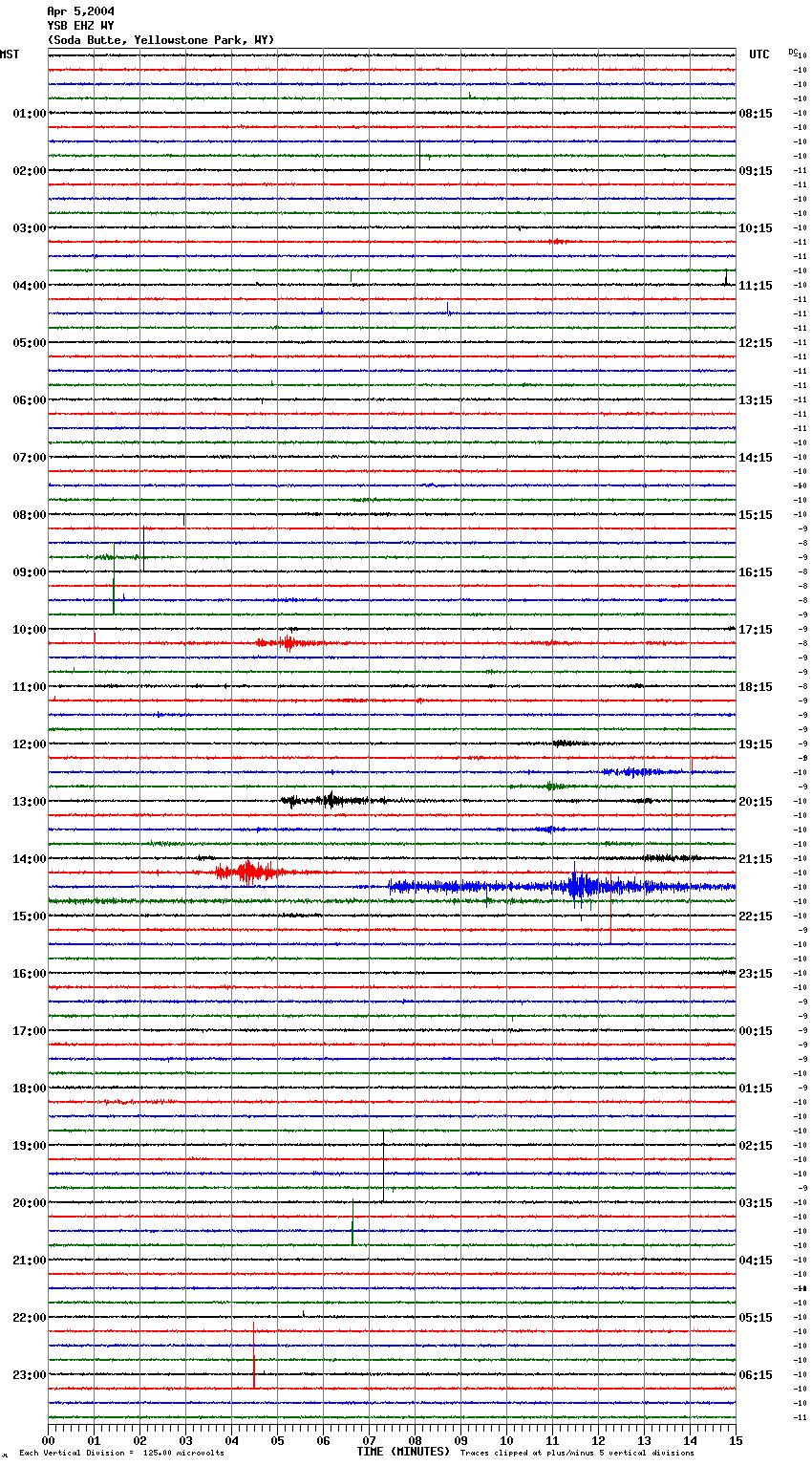812x1466 pixels.
Task: Click the 11:15 UTC time label
Action: click(x=756, y=286)
